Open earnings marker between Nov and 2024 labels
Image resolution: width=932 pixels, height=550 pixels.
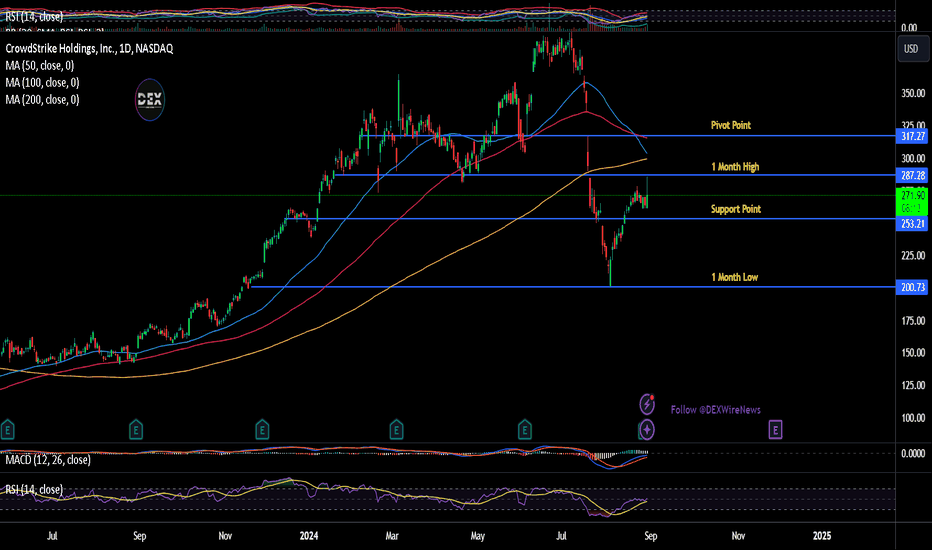tap(262, 429)
